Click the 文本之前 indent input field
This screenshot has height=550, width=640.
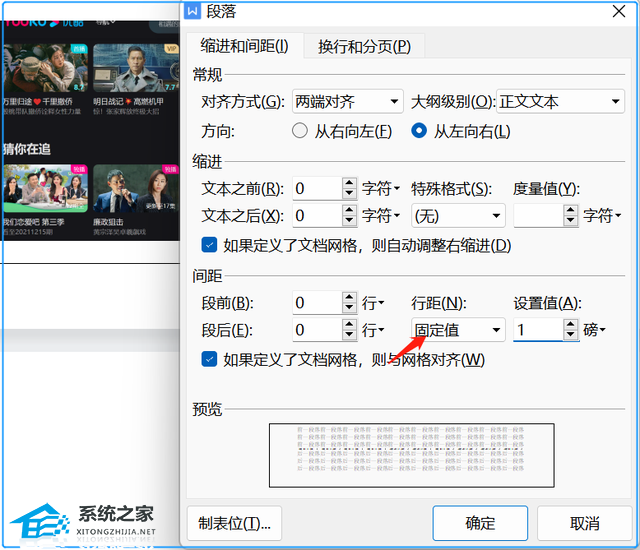tap(317, 189)
